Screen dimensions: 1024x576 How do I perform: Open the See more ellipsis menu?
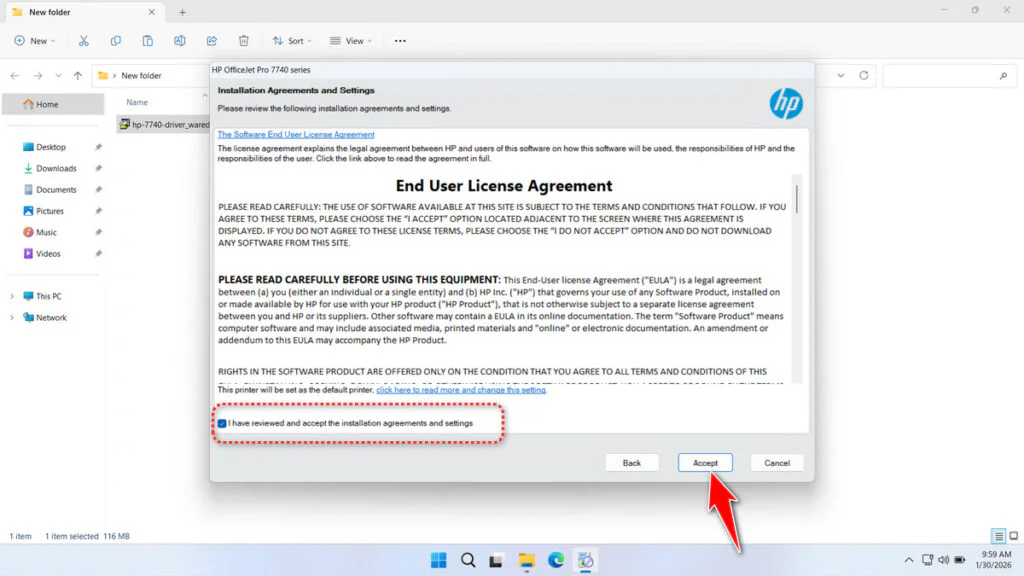click(x=399, y=40)
